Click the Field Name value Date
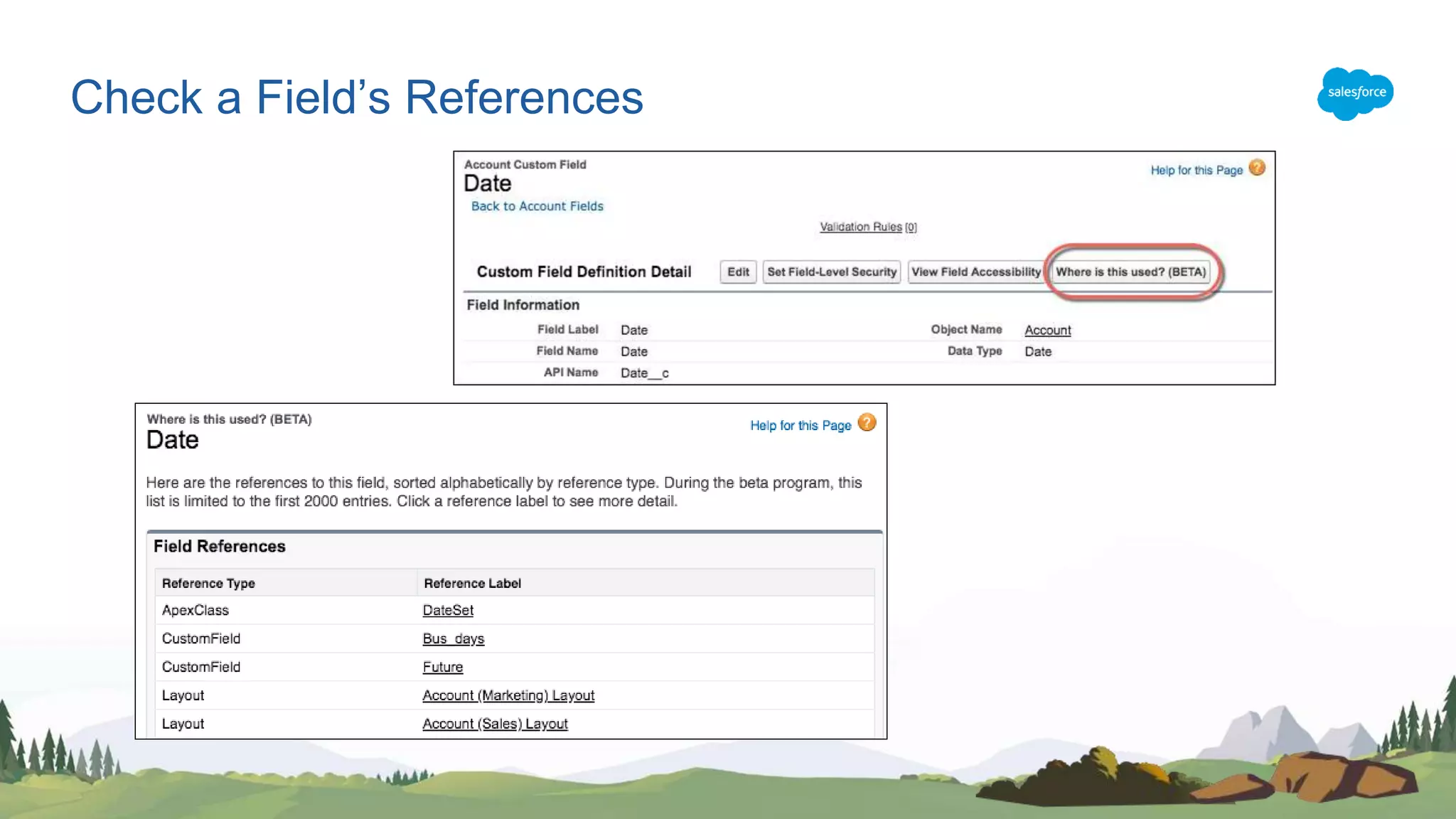The width and height of the screenshot is (1456, 819). [633, 351]
